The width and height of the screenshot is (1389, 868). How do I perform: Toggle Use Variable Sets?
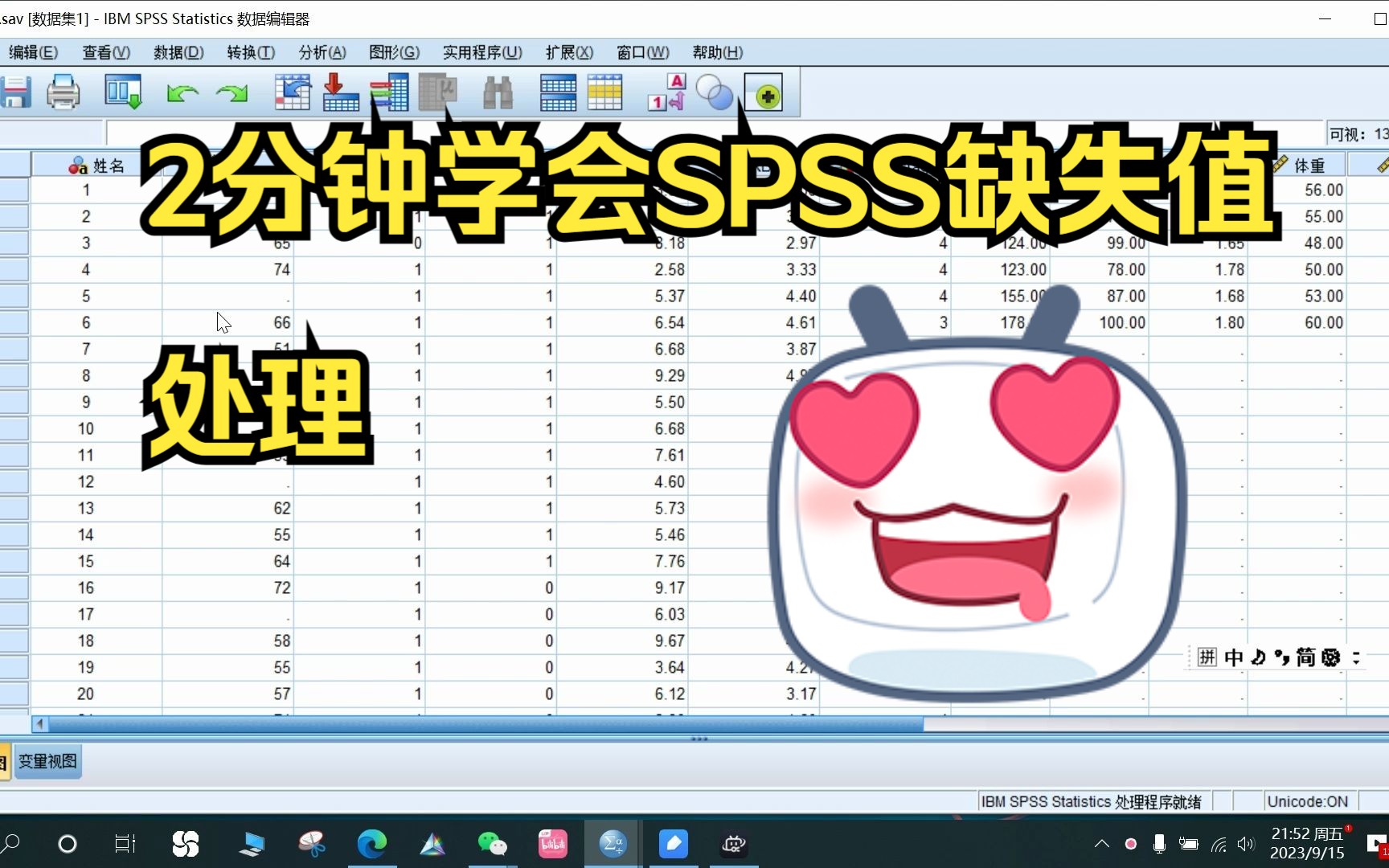(715, 92)
